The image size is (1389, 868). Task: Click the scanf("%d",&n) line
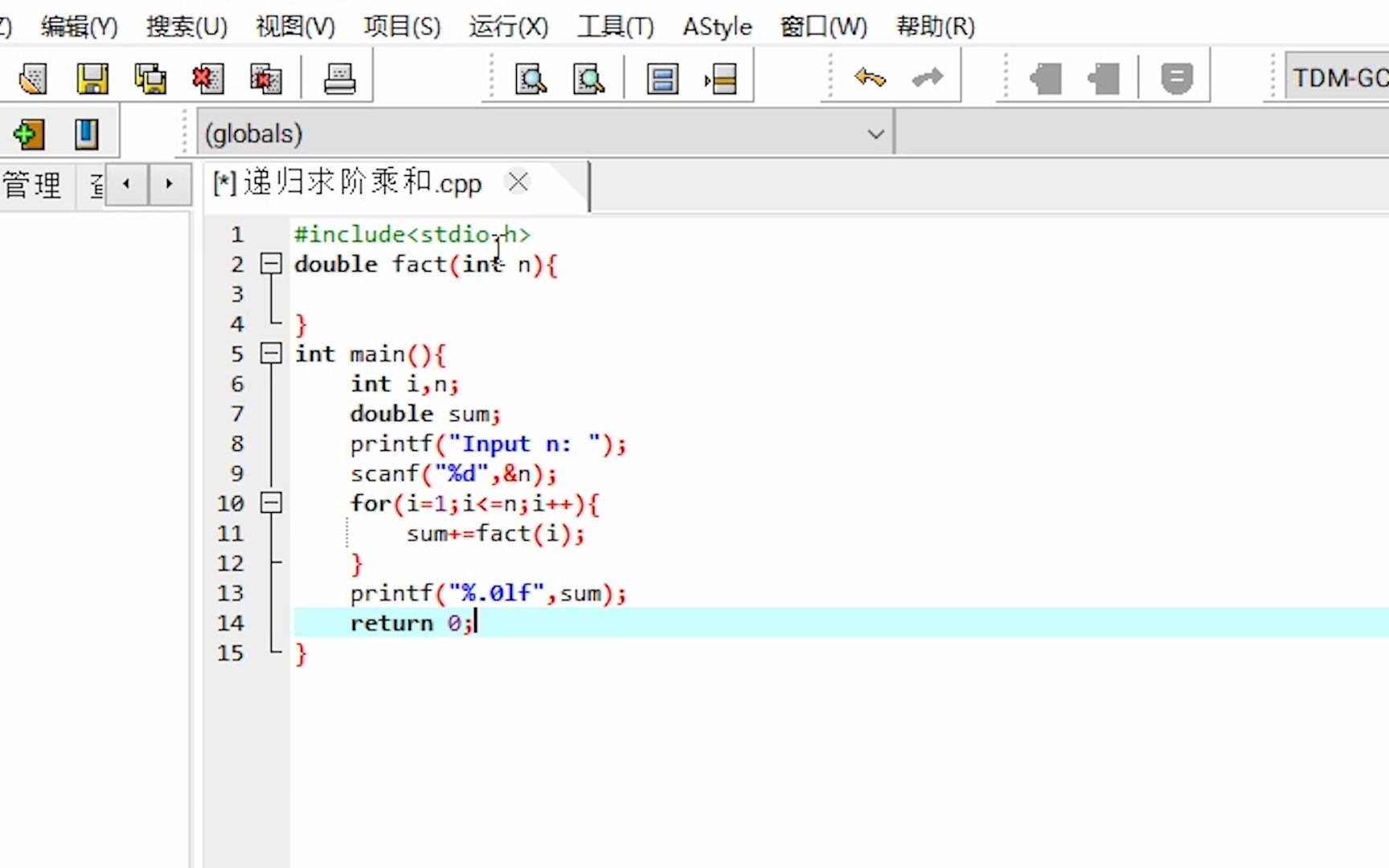coord(453,473)
